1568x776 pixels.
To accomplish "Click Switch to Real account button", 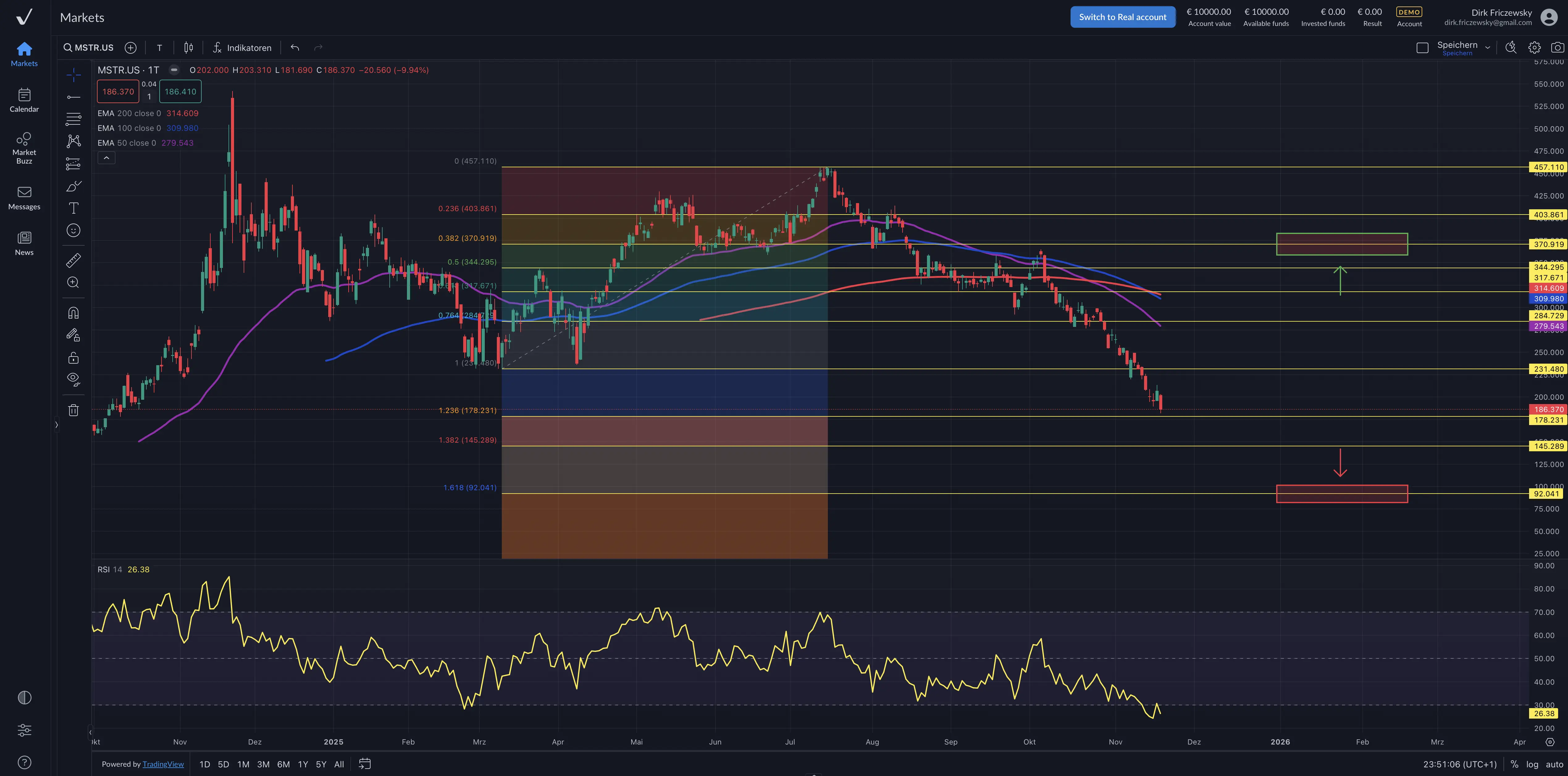I will 1122,17.
